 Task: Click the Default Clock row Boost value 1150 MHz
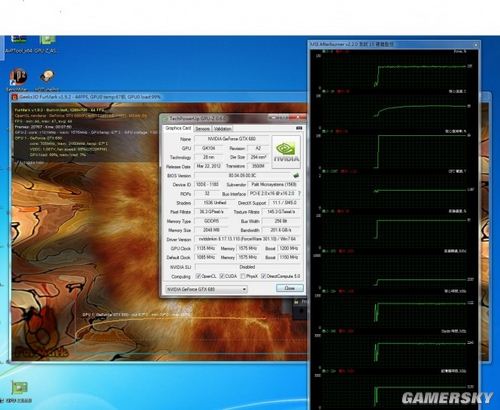click(289, 257)
